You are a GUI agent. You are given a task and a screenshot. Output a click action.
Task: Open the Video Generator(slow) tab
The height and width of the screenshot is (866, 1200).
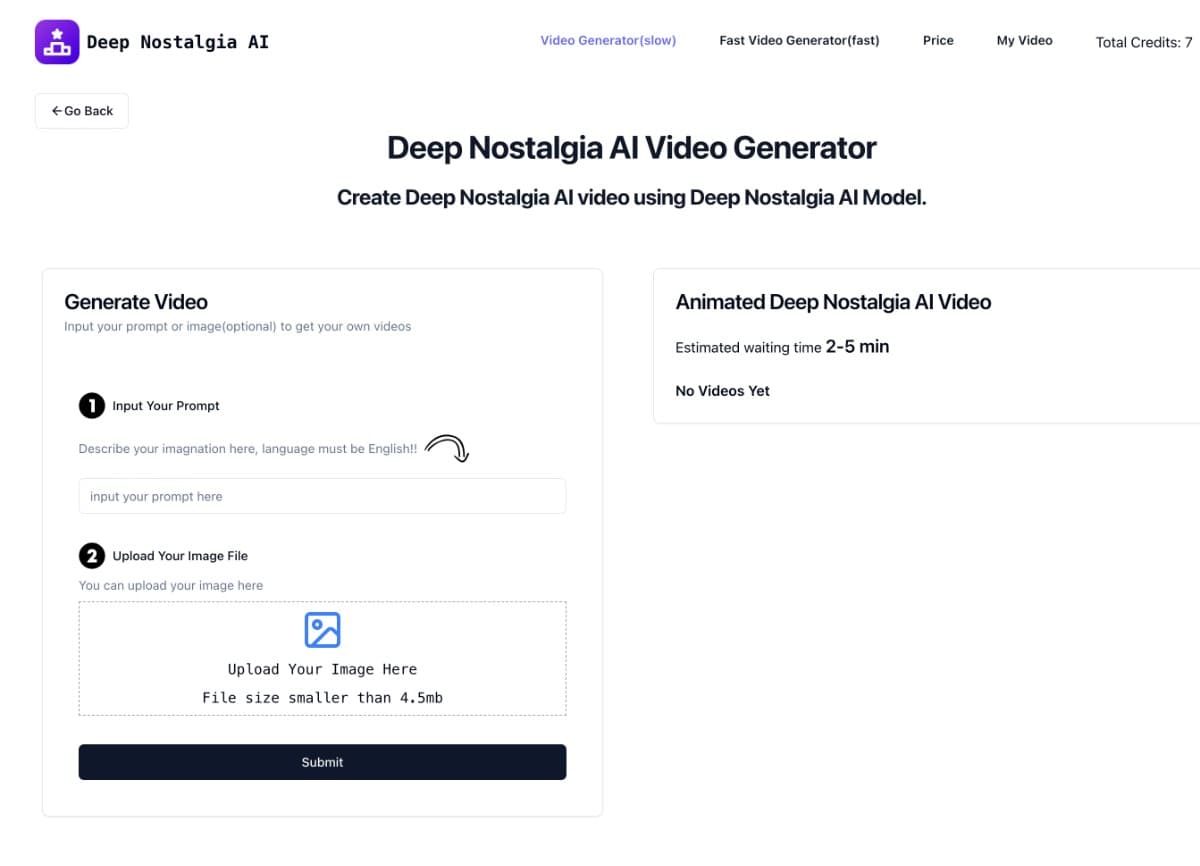tap(608, 41)
